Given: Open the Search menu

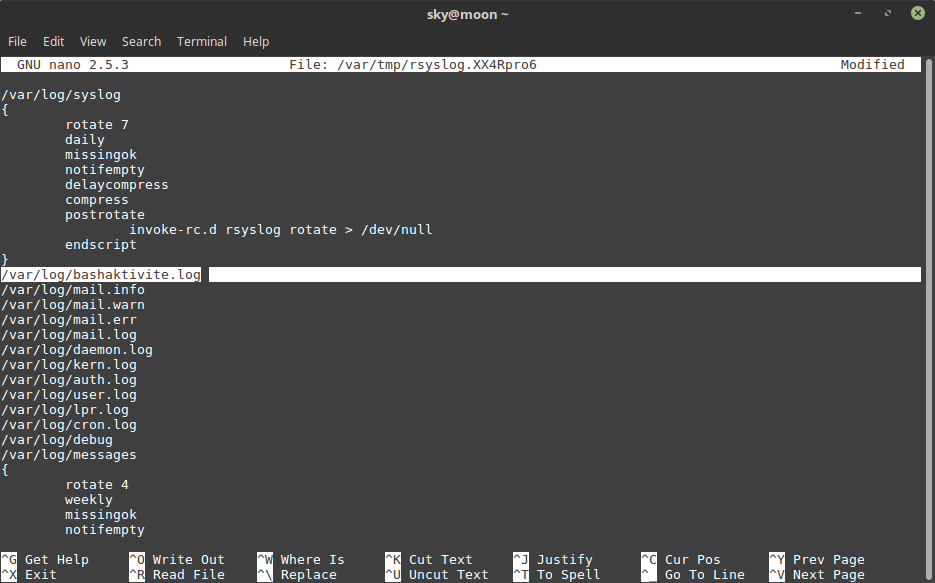Looking at the screenshot, I should (x=141, y=41).
